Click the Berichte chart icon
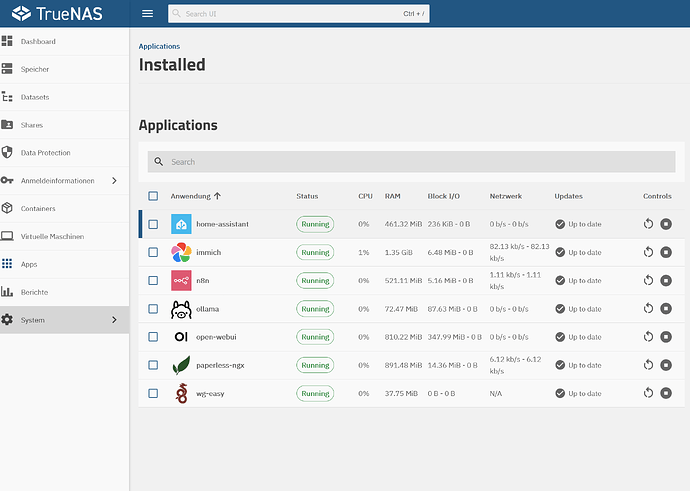Screen dimensions: 690x491 [7, 291]
